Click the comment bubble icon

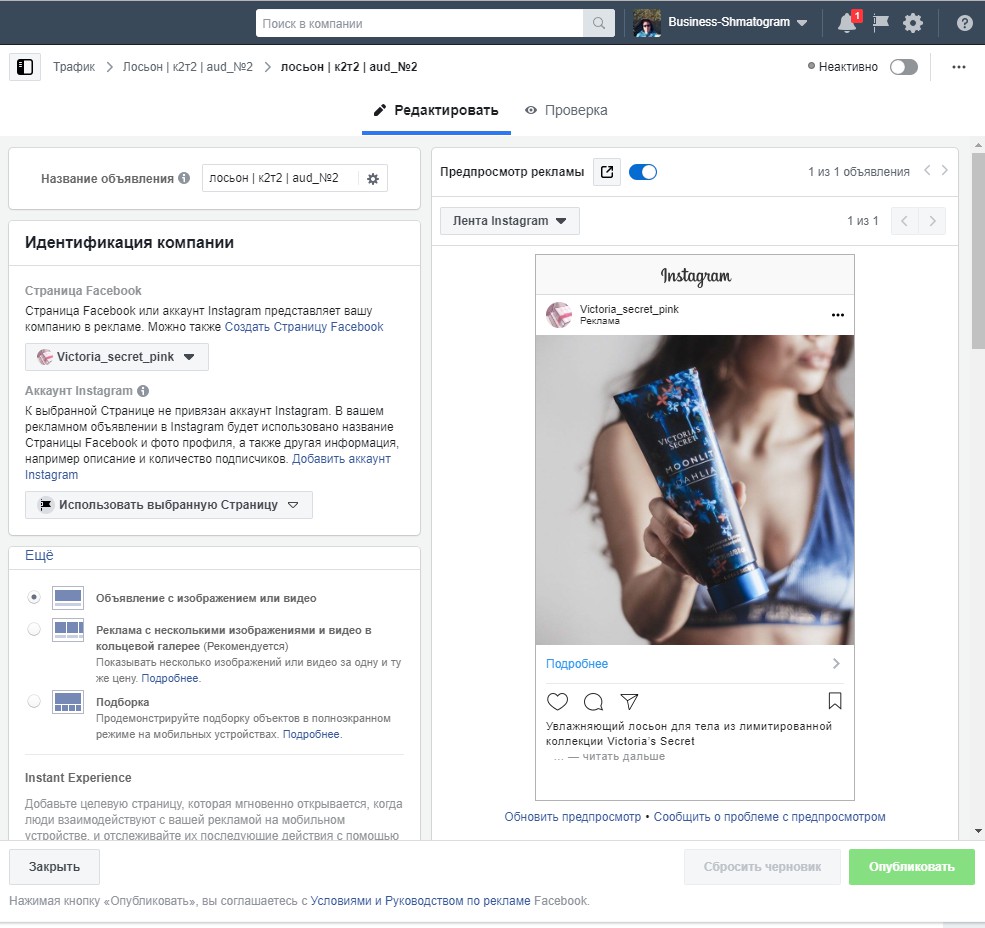pos(593,701)
